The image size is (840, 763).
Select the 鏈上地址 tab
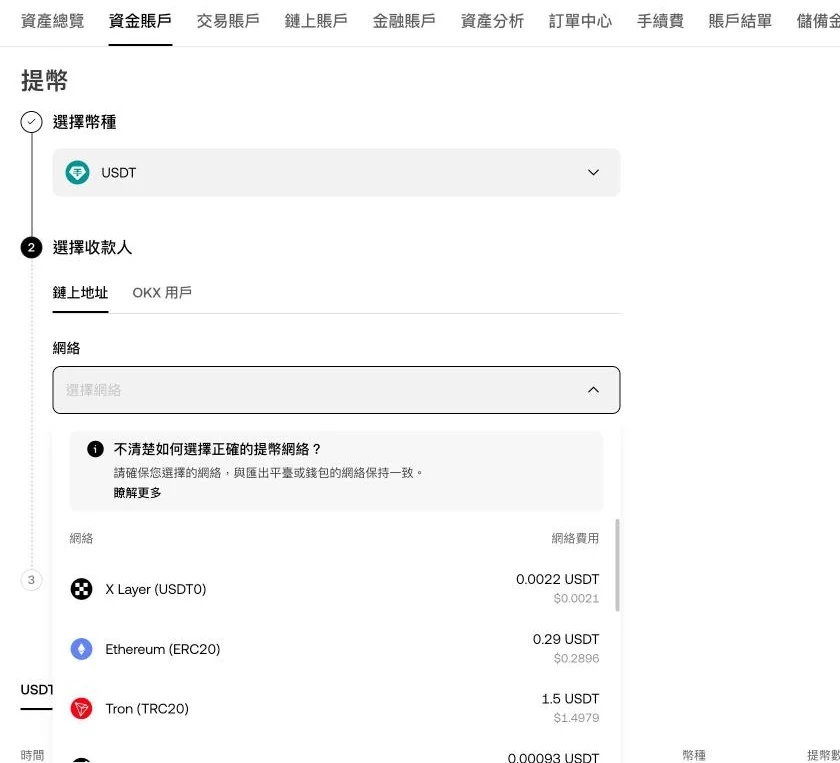(80, 293)
